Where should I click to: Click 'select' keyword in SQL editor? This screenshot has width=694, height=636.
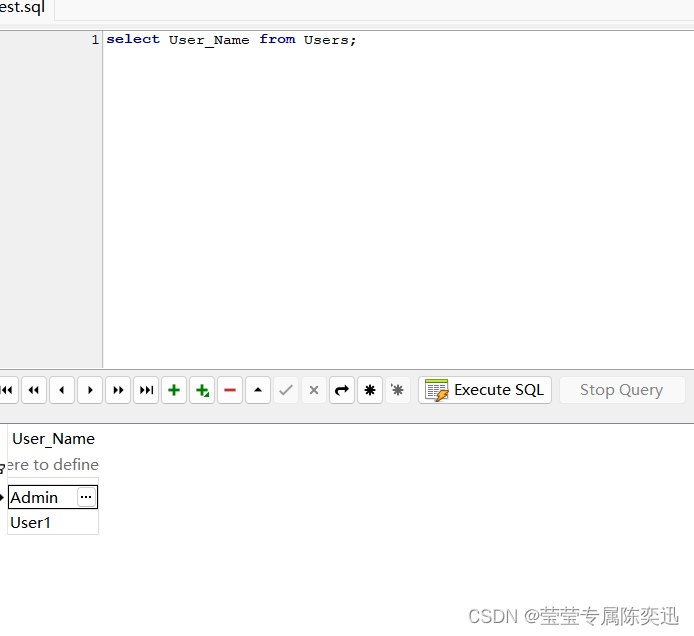click(133, 39)
